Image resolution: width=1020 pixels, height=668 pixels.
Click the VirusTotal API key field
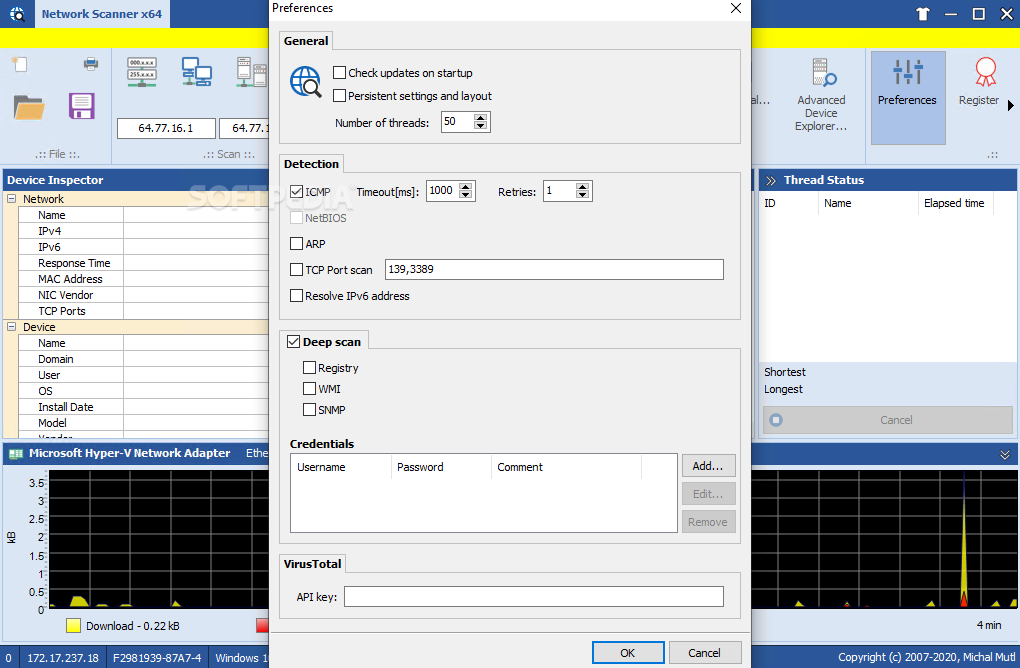533,596
